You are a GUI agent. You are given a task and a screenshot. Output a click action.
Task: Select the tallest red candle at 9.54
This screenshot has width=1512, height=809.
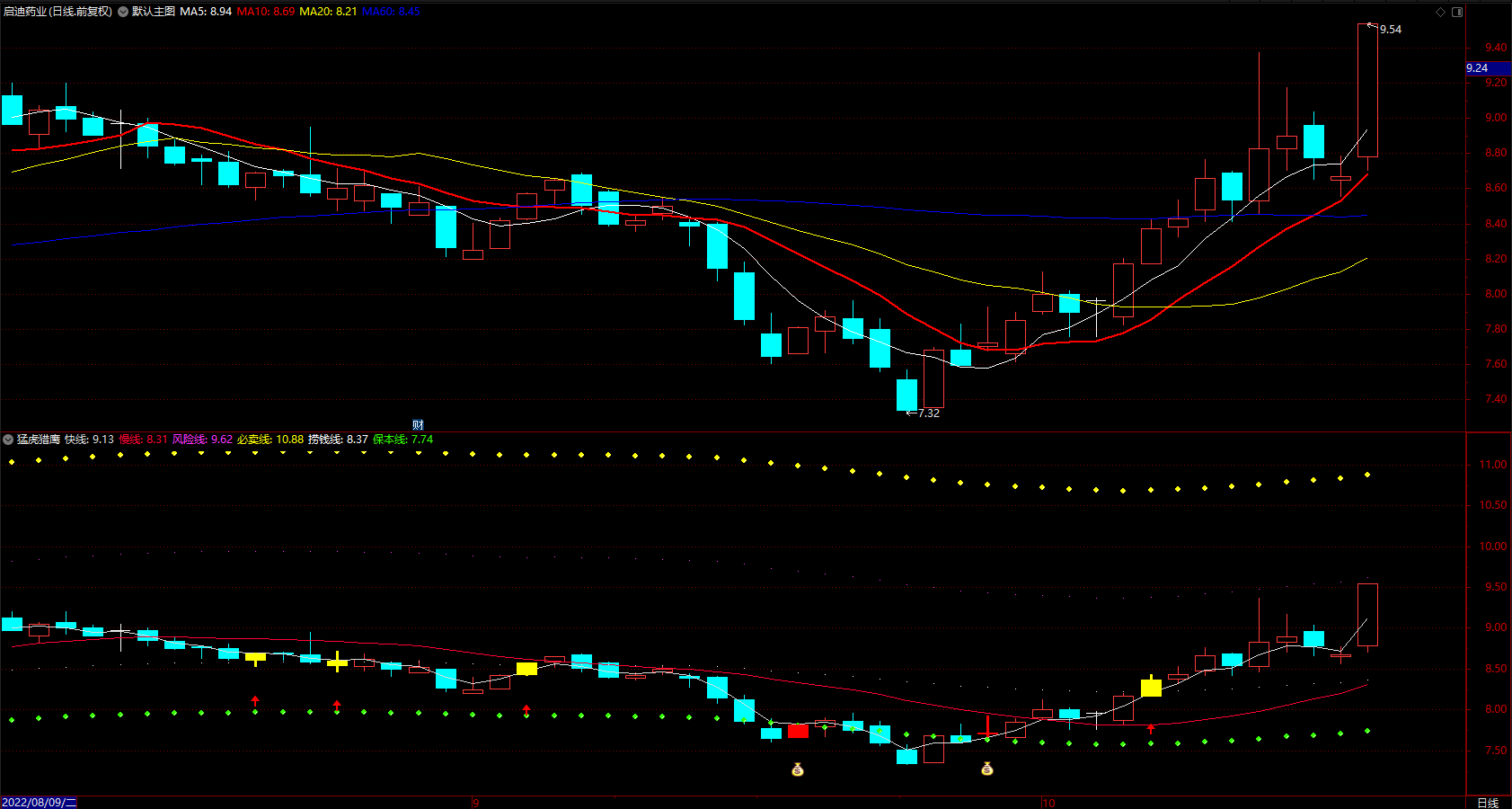tap(1367, 90)
